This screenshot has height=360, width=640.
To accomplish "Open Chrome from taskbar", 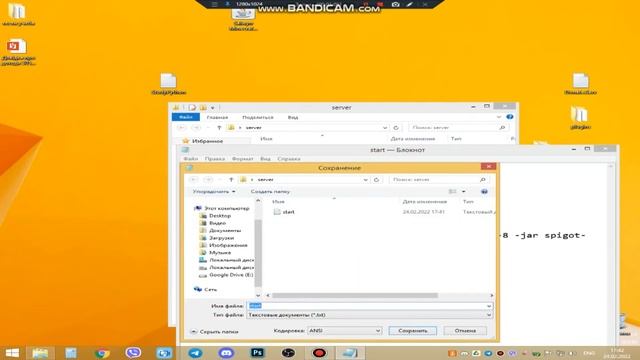I will point(102,353).
